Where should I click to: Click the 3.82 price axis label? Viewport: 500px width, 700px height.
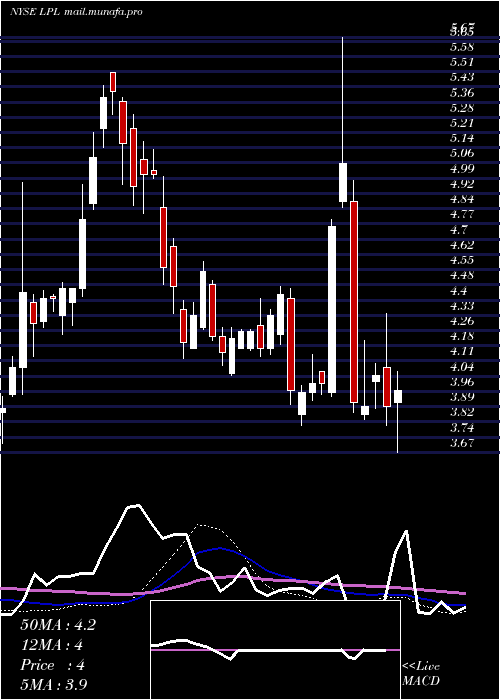[x=462, y=412]
